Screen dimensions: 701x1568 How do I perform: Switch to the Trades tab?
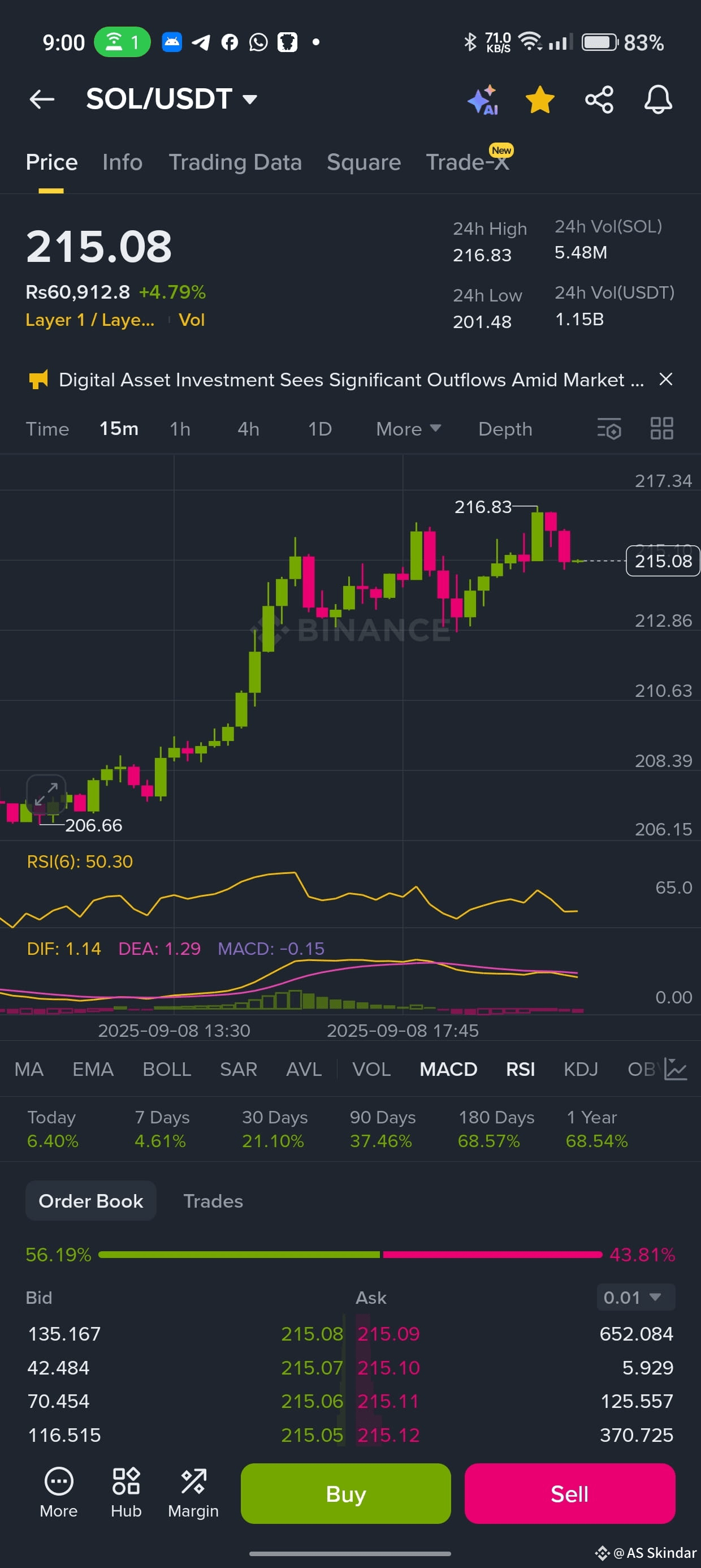pos(213,1201)
